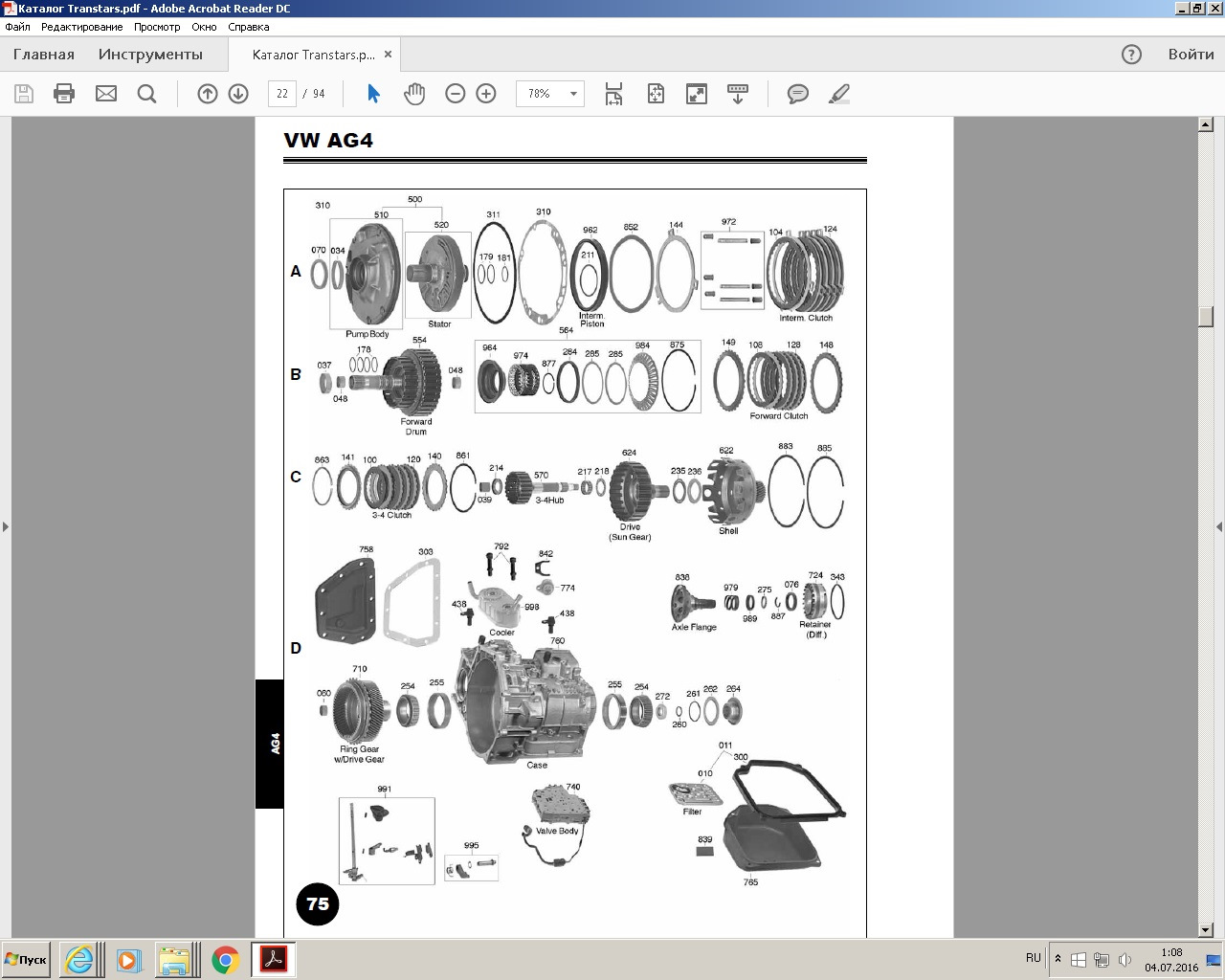Screen dimensions: 1225x980
Task: Select the highlighter pen tool
Action: (x=839, y=94)
